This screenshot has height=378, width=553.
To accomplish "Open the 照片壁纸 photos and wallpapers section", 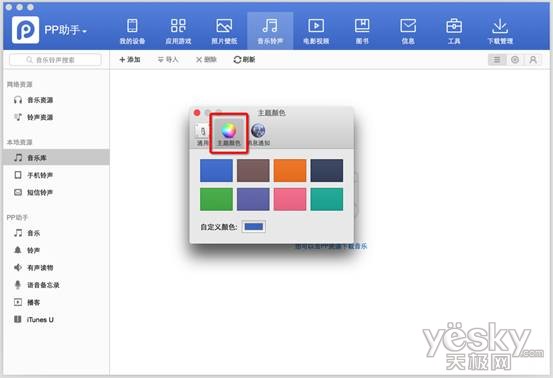I will (x=224, y=31).
